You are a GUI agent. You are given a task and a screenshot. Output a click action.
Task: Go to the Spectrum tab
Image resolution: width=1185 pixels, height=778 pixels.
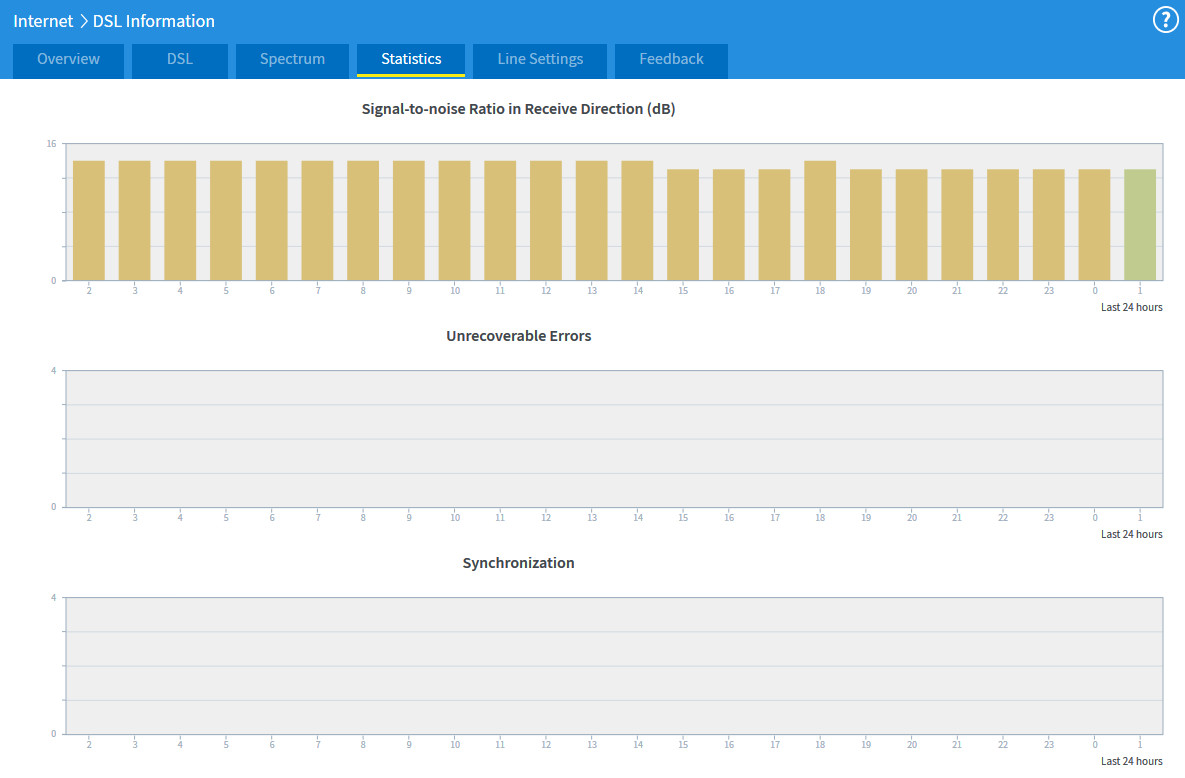[292, 60]
